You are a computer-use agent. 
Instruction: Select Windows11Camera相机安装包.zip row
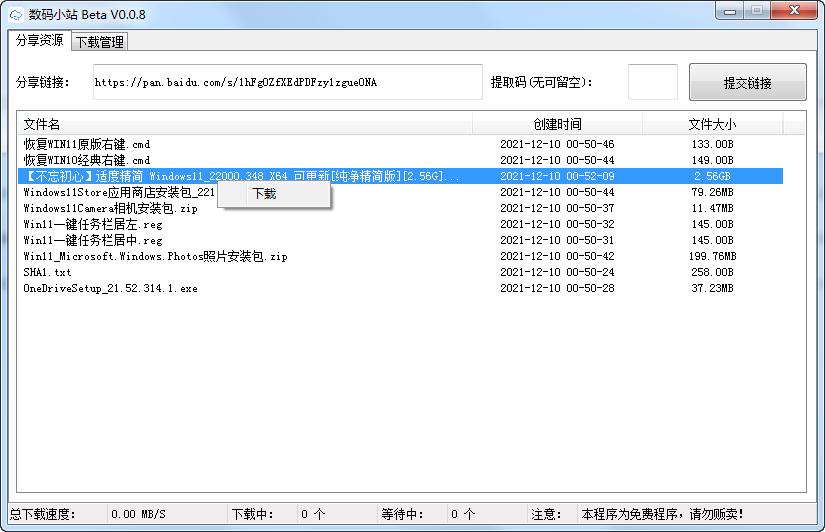tap(110, 208)
